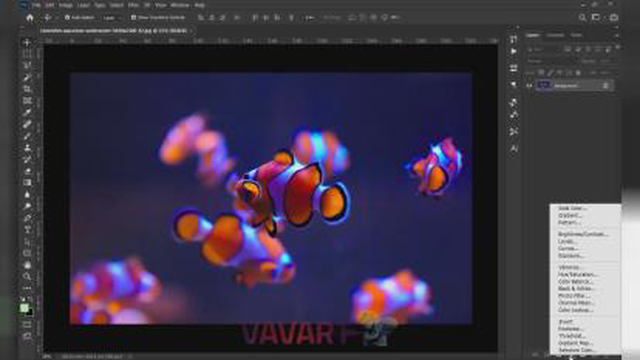
Task: Select the Zoom tool
Action: (27, 277)
